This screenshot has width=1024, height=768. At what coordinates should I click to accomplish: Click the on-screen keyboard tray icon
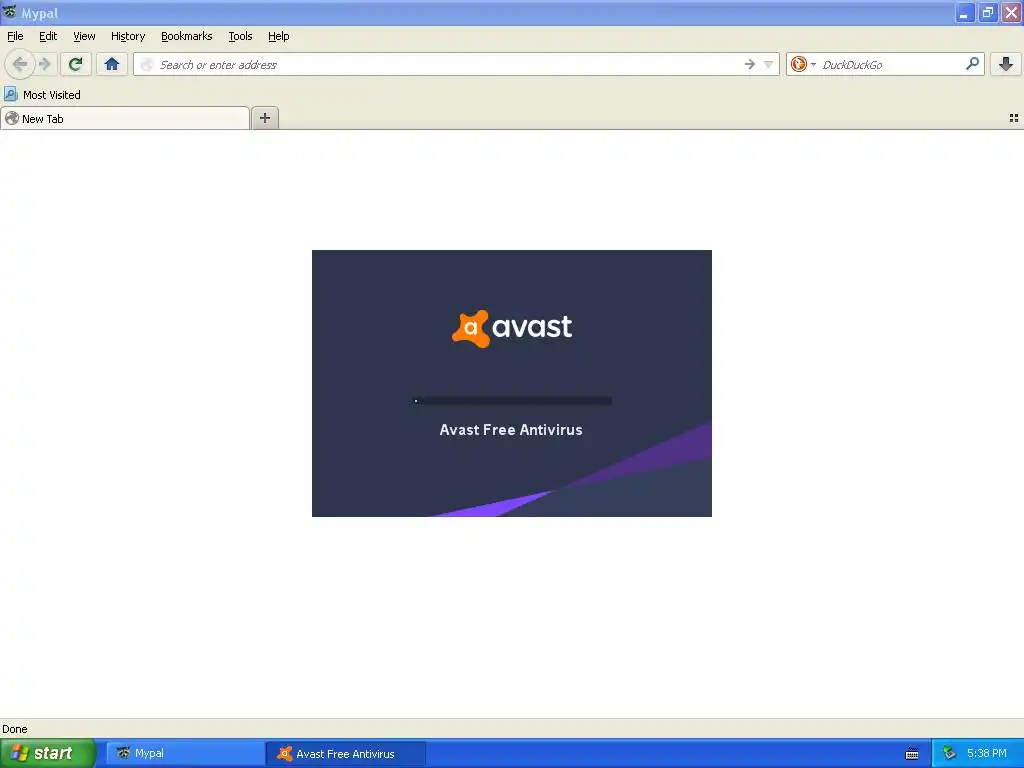click(x=912, y=754)
